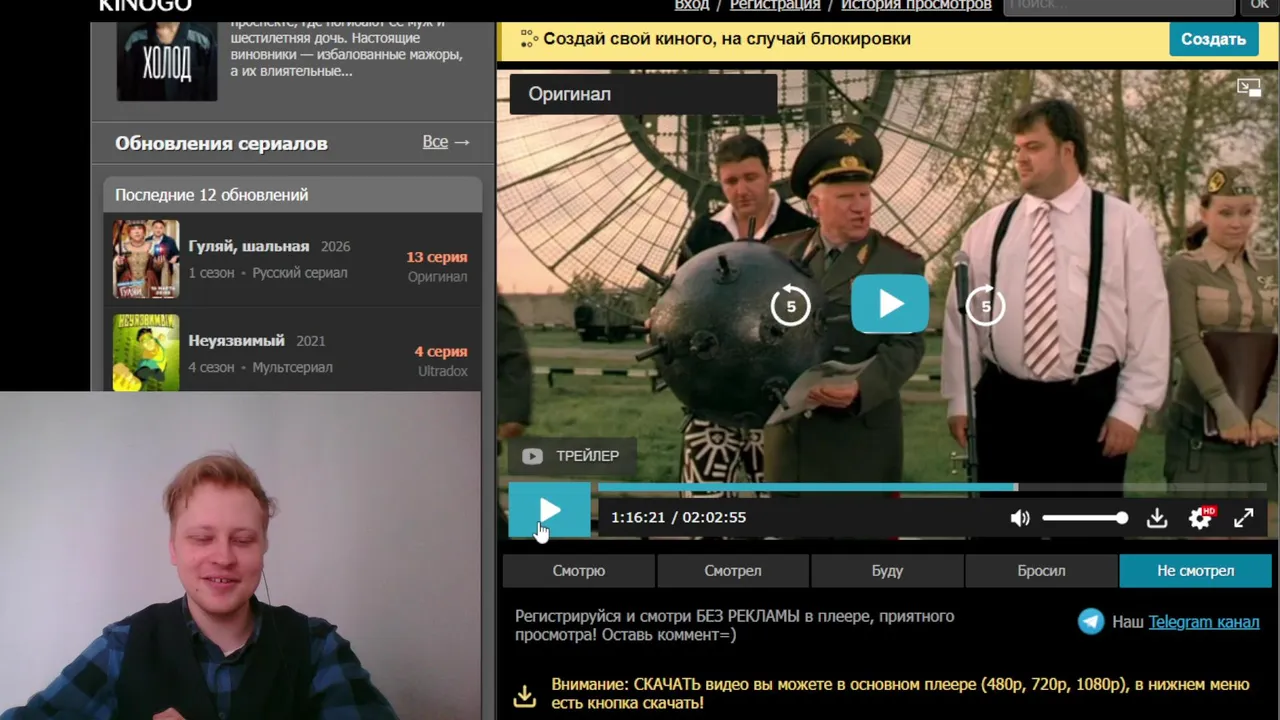1280x720 pixels.
Task: Open the Неуязвимый poster thumbnail
Action: pyautogui.click(x=146, y=353)
